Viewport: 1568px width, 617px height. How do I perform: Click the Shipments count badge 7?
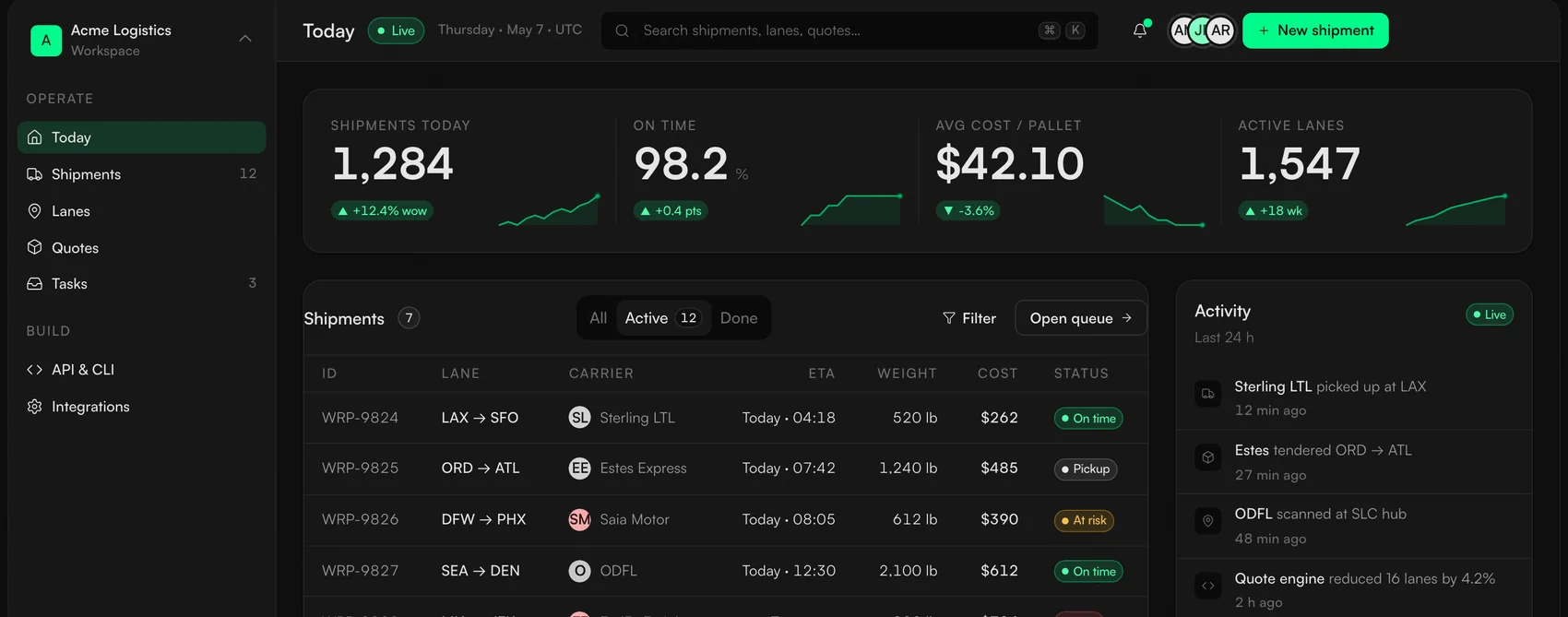tap(409, 318)
